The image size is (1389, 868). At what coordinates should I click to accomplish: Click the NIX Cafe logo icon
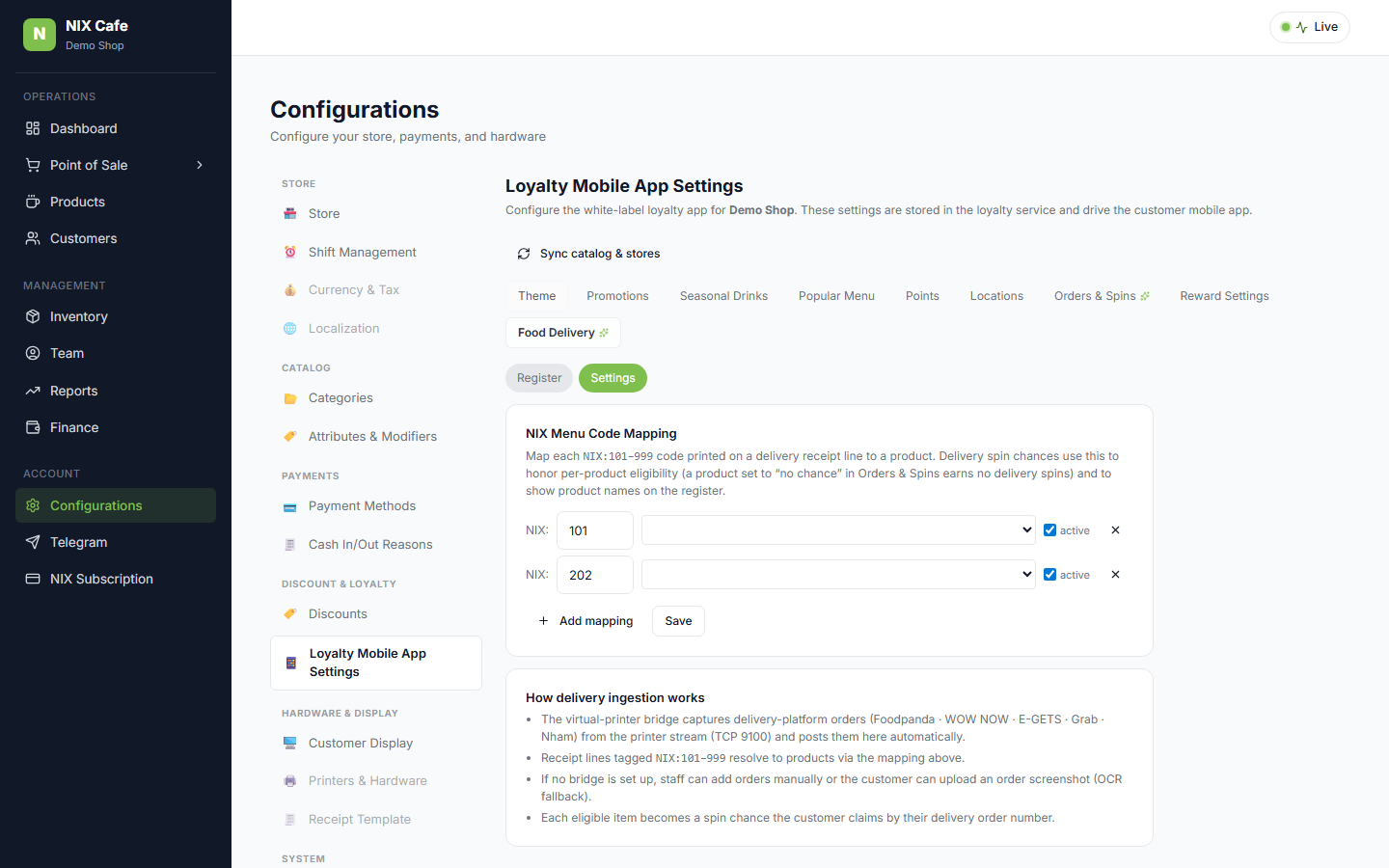point(40,35)
